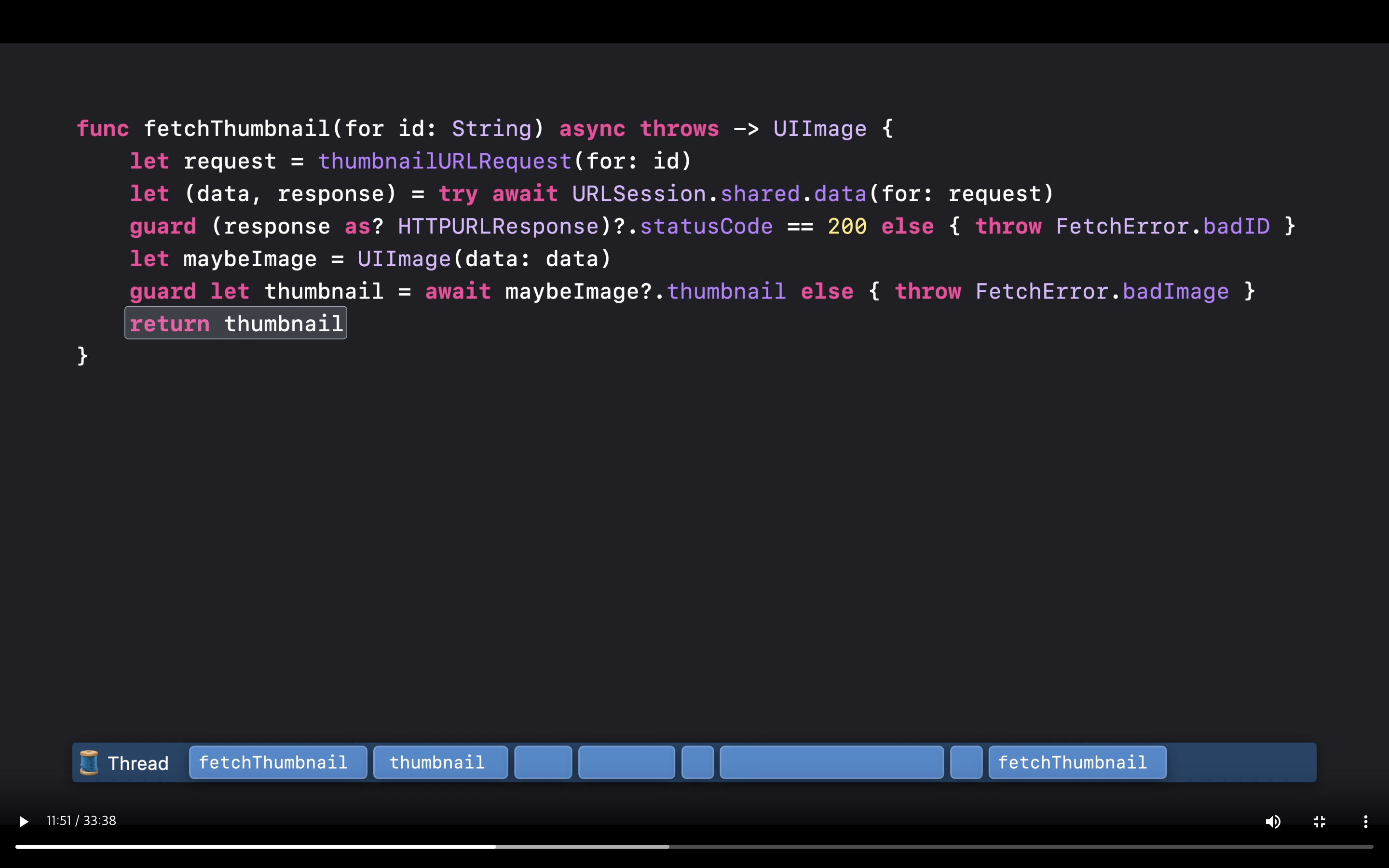Image resolution: width=1389 pixels, height=868 pixels.
Task: Click URLSession in the await line
Action: click(x=638, y=194)
